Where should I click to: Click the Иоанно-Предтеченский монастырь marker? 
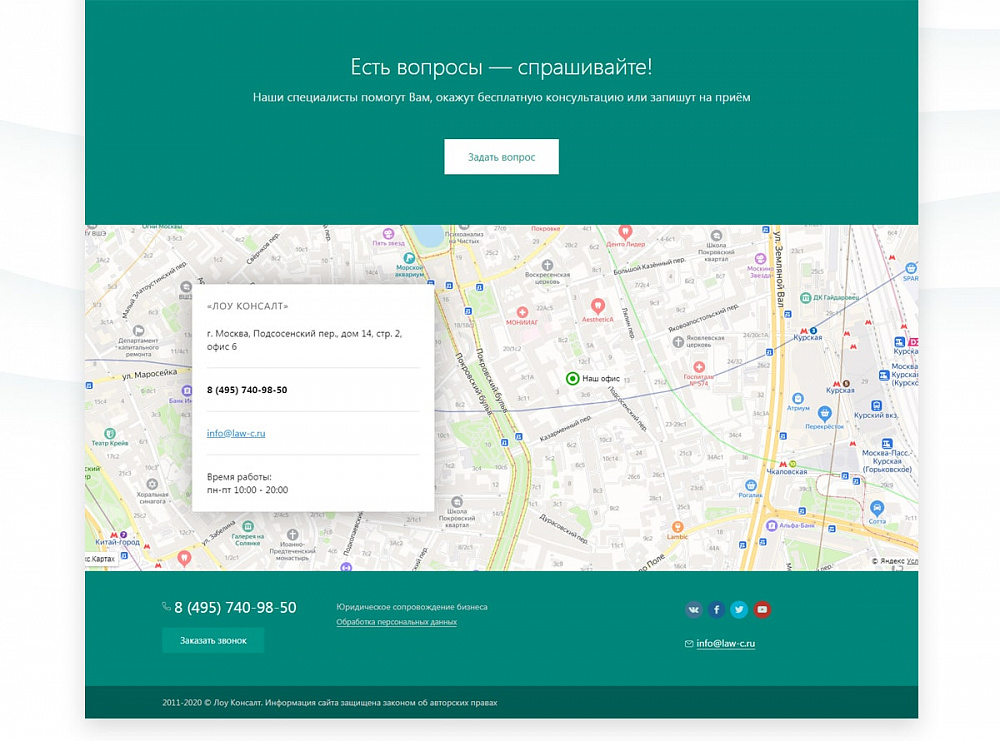pos(292,534)
